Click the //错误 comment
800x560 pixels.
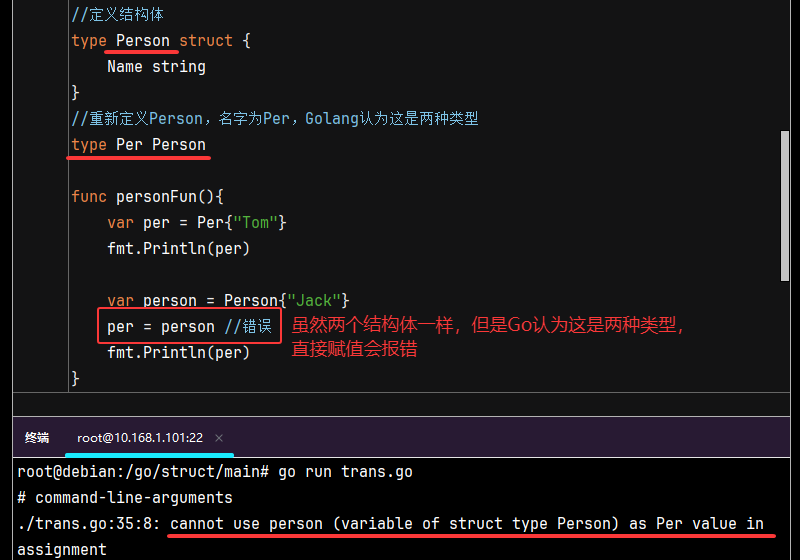pyautogui.click(x=247, y=326)
